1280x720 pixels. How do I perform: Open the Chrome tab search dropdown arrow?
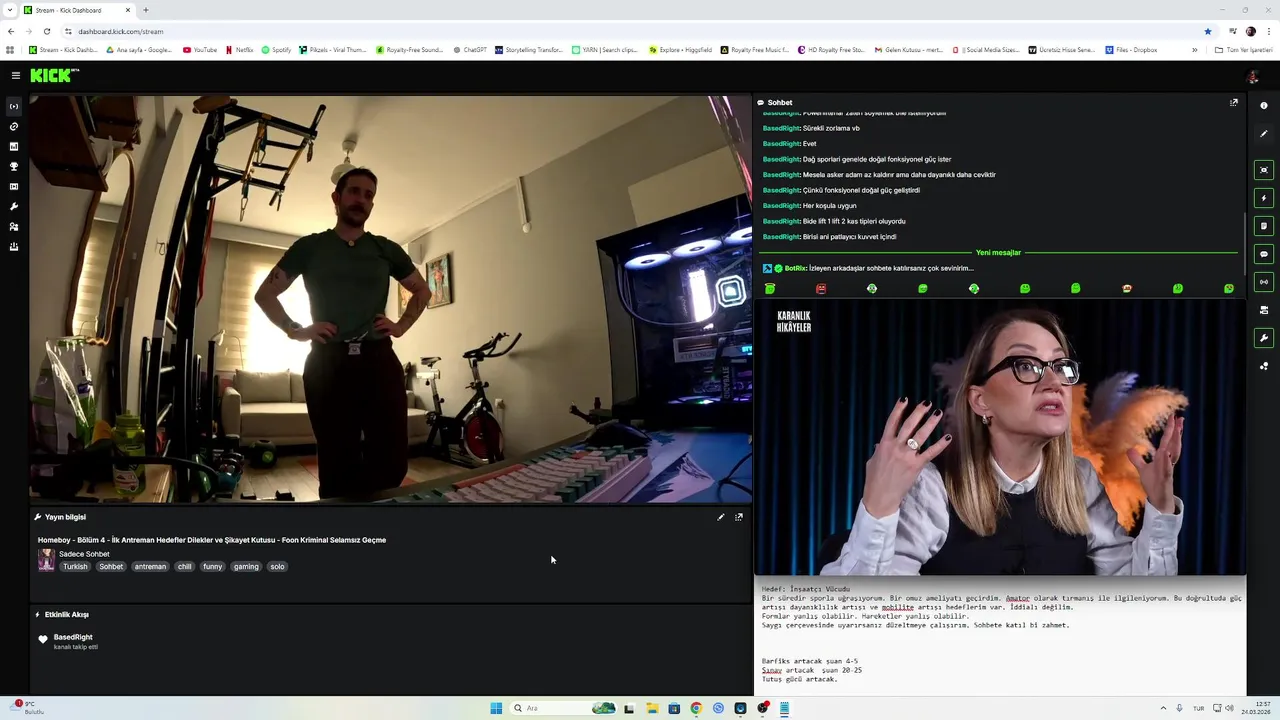pyautogui.click(x=11, y=10)
